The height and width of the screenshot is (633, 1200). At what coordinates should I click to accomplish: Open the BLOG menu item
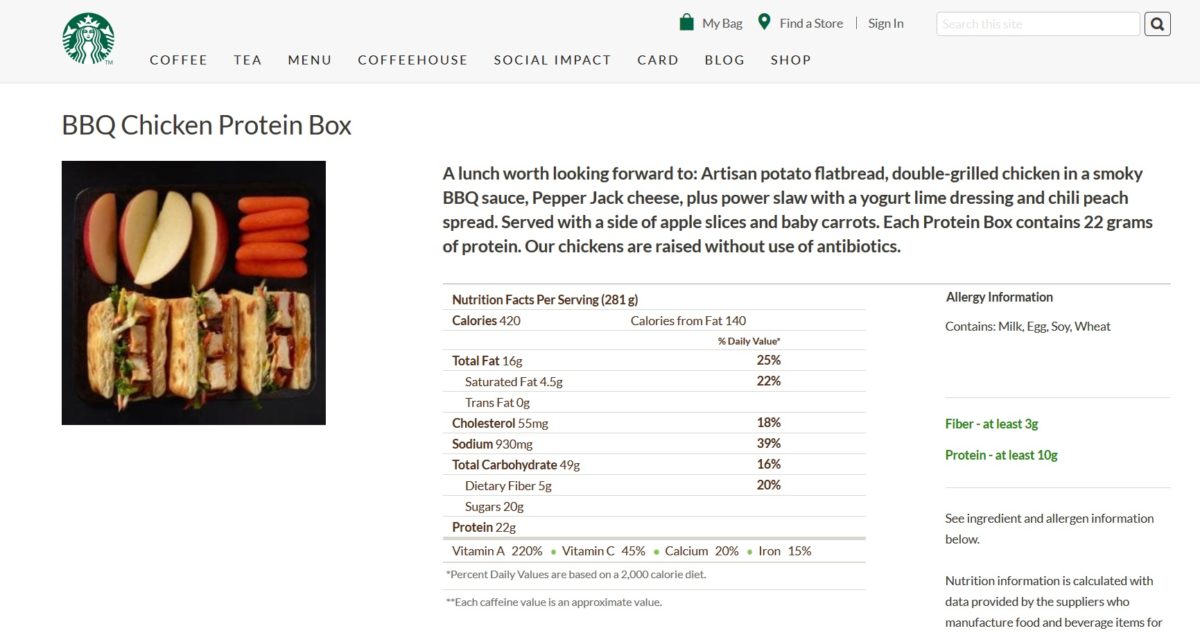pyautogui.click(x=724, y=60)
